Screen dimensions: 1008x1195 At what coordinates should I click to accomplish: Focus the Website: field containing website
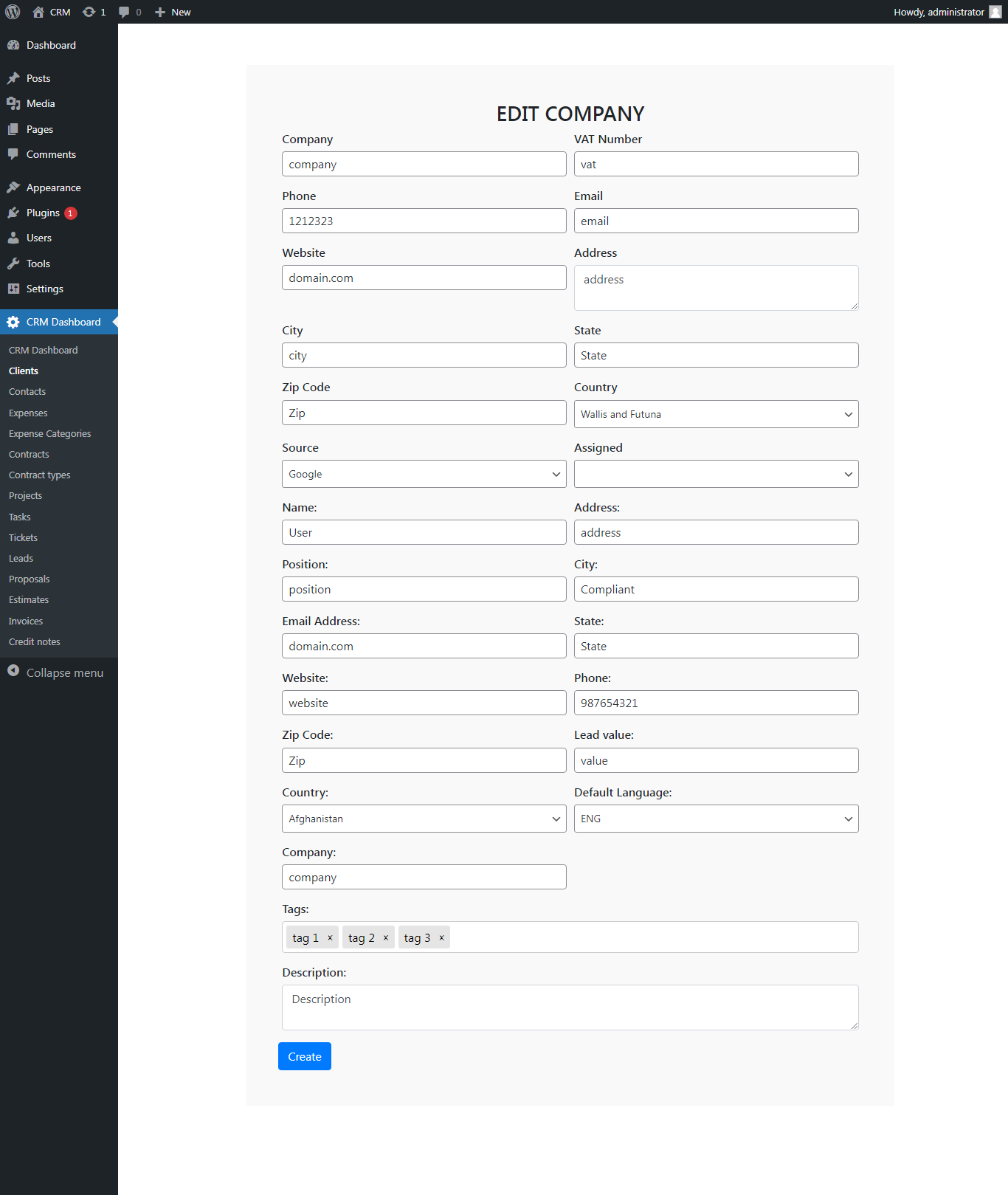(424, 703)
